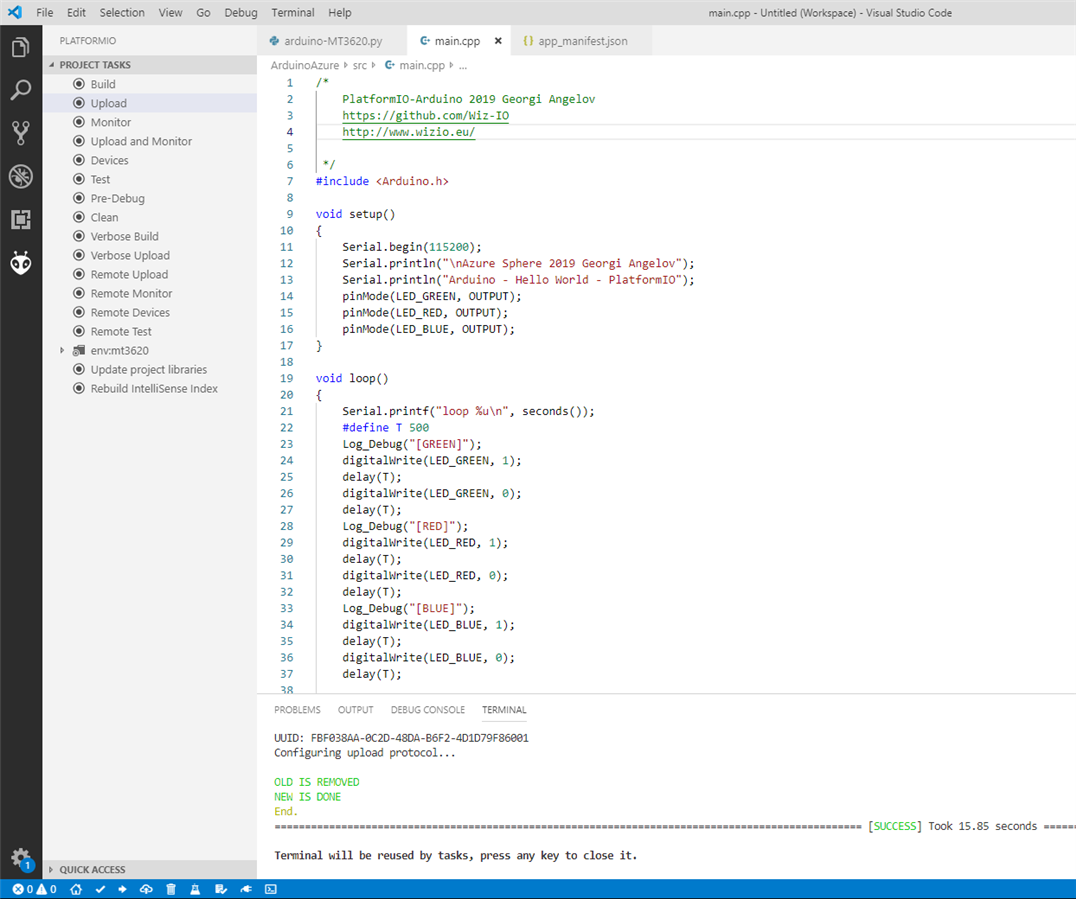Open PlatformIO Home using the house icon

(76, 889)
